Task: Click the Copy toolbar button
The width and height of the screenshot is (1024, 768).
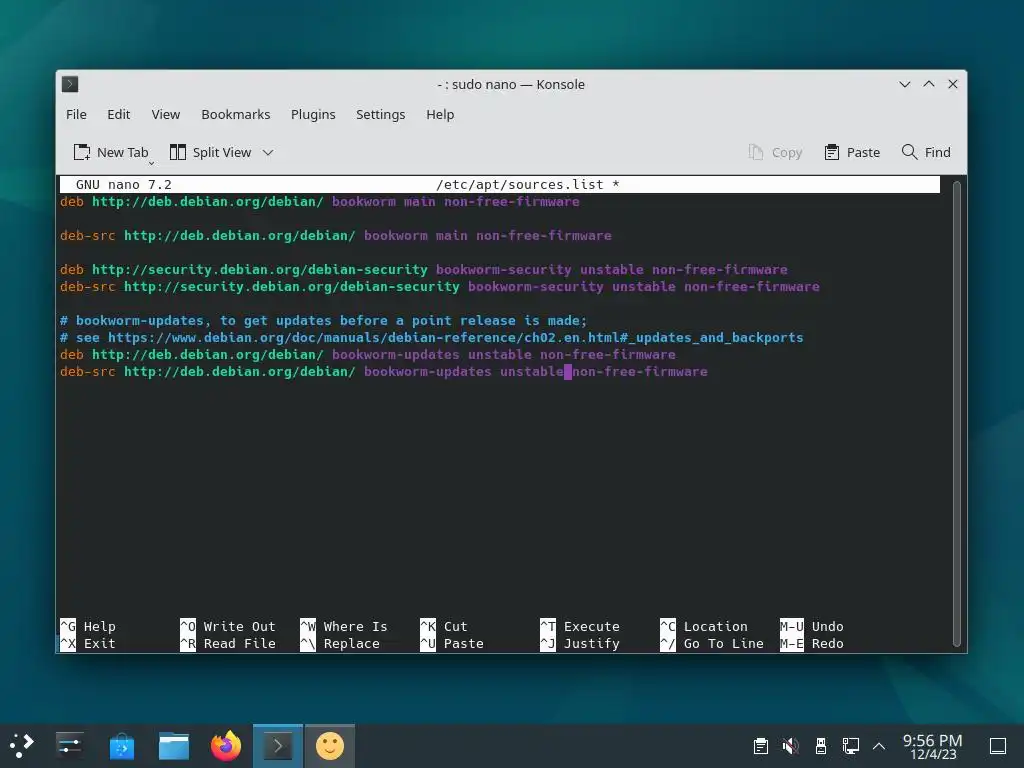Action: 775,152
